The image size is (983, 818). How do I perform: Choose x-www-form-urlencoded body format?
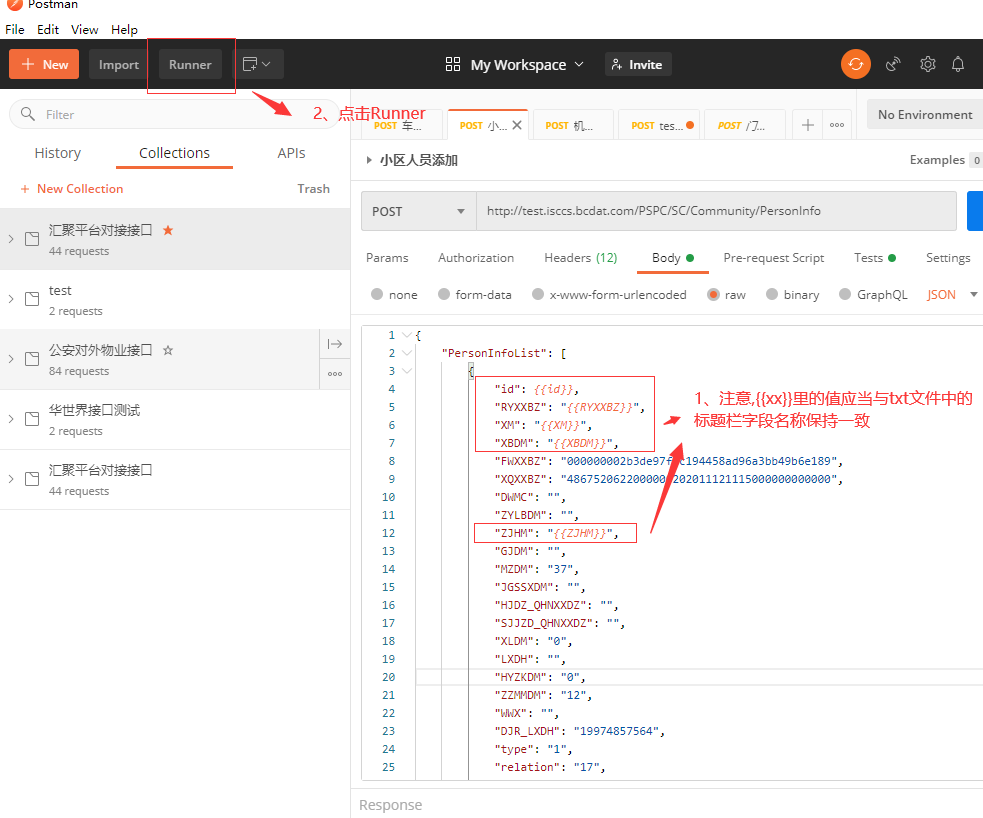tap(616, 294)
